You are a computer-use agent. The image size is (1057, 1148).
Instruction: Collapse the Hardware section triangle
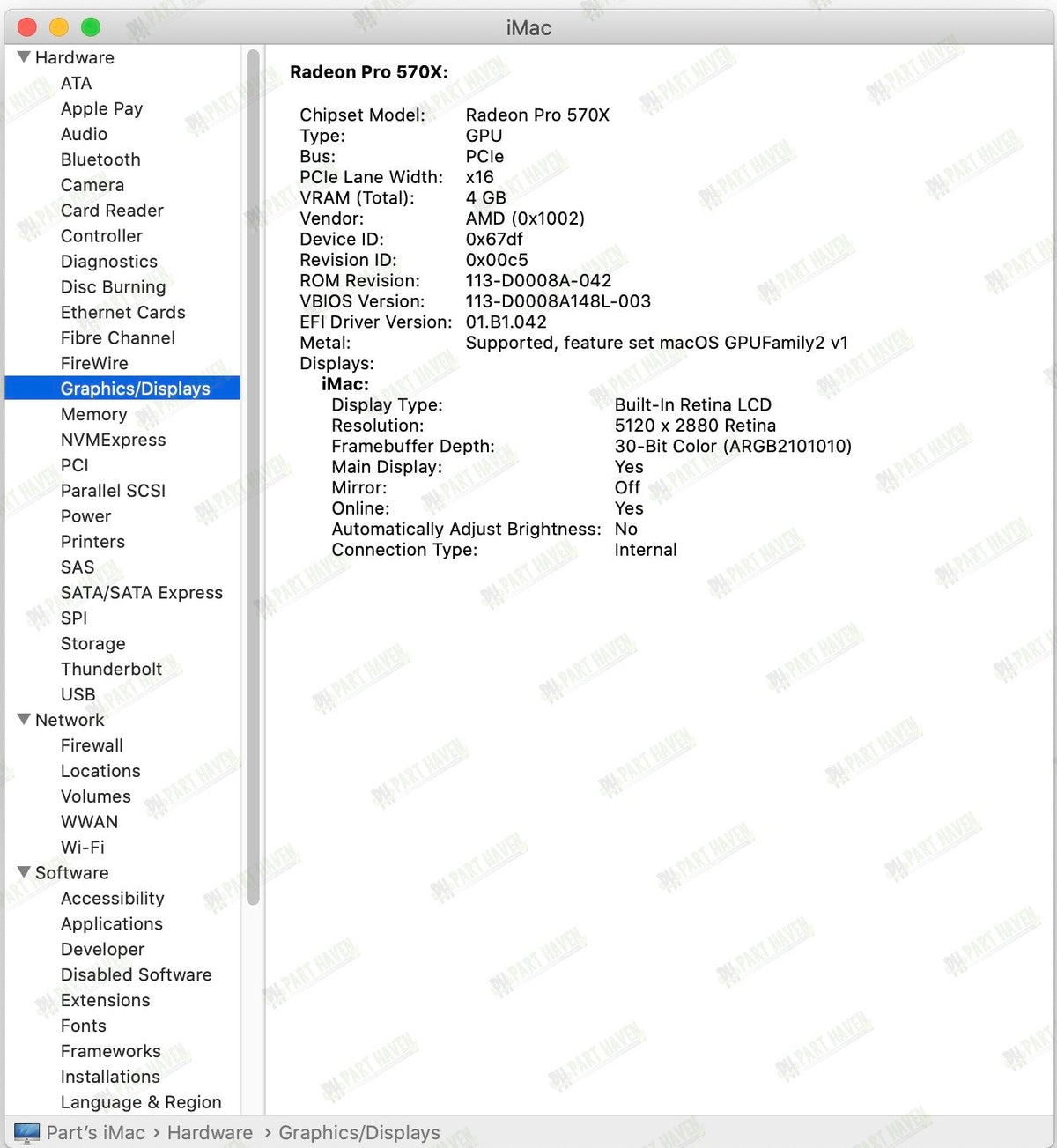[x=24, y=57]
